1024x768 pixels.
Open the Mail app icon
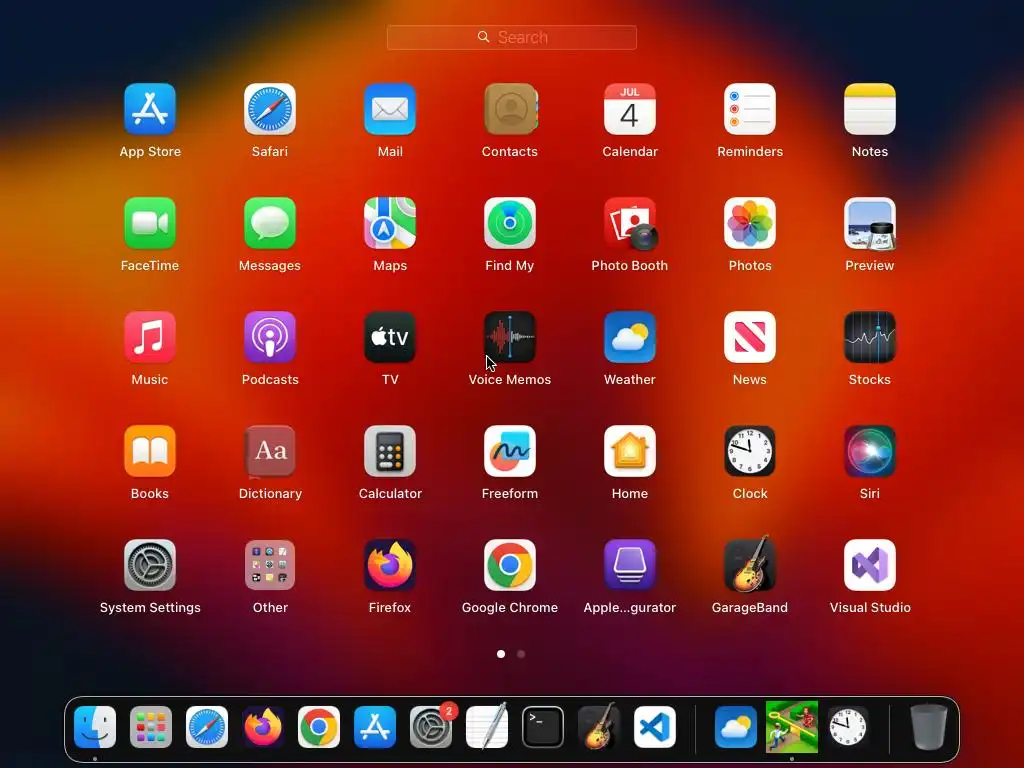click(x=390, y=109)
